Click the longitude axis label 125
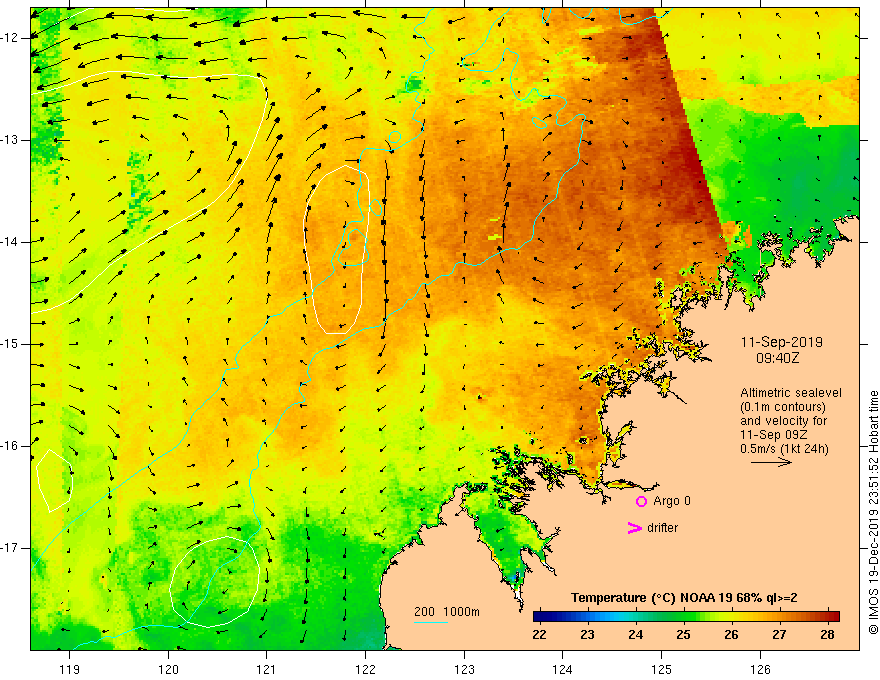Image resolution: width=880 pixels, height=680 pixels. click(662, 669)
